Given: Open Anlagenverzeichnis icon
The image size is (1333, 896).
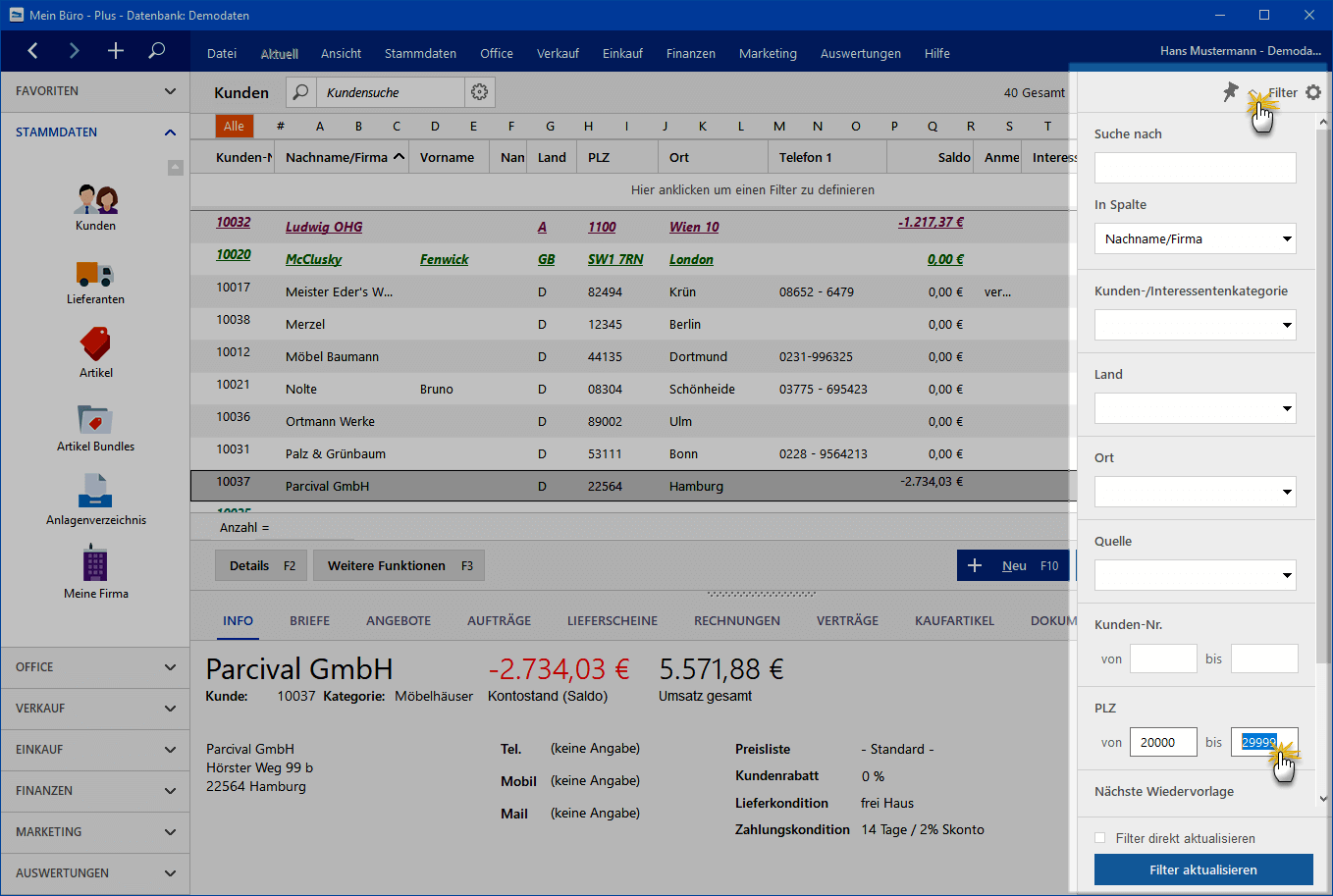Looking at the screenshot, I should pyautogui.click(x=95, y=492).
